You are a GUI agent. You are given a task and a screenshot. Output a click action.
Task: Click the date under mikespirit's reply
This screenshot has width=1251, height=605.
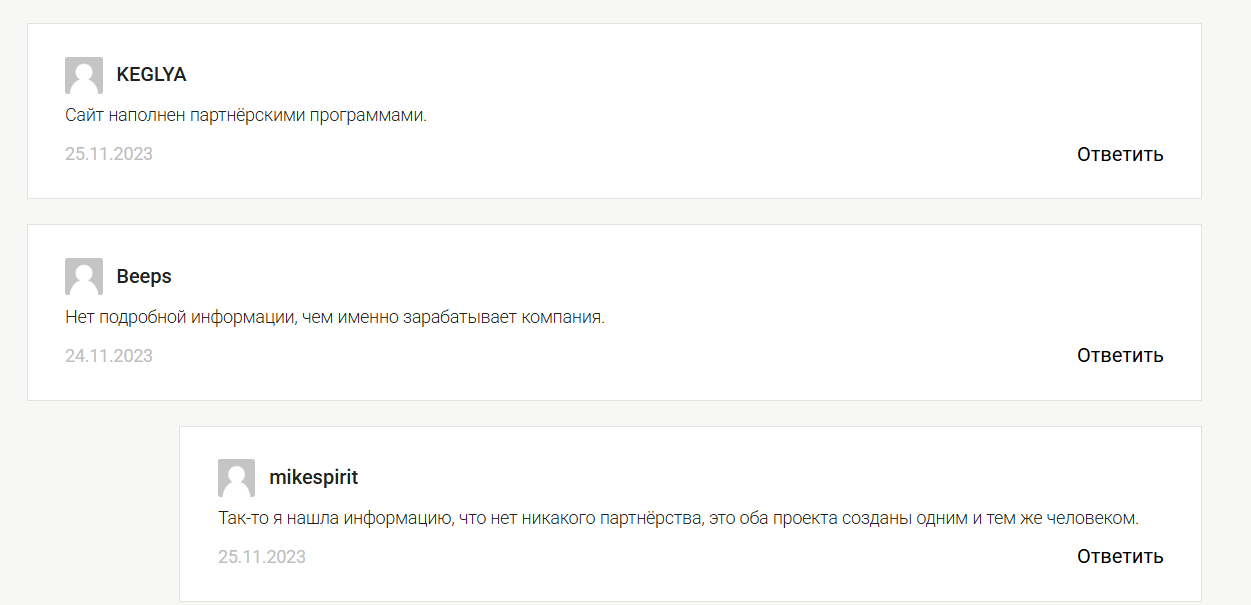click(262, 556)
